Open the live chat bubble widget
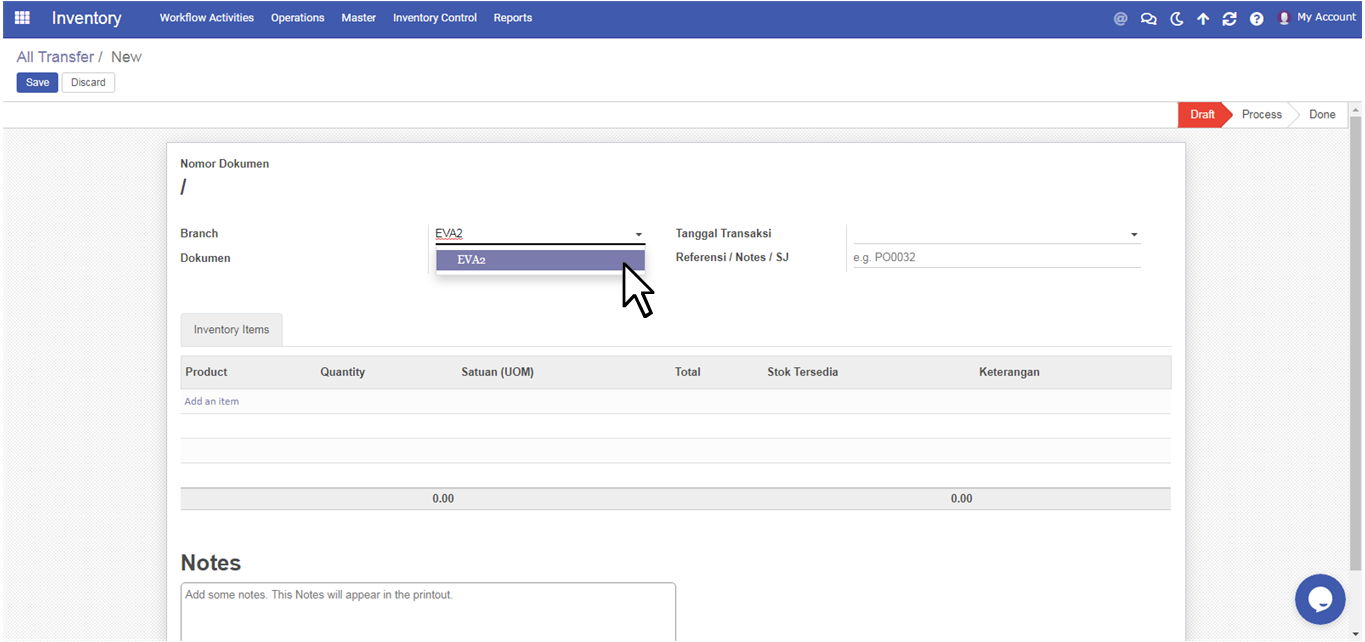1365x642 pixels. [x=1319, y=599]
